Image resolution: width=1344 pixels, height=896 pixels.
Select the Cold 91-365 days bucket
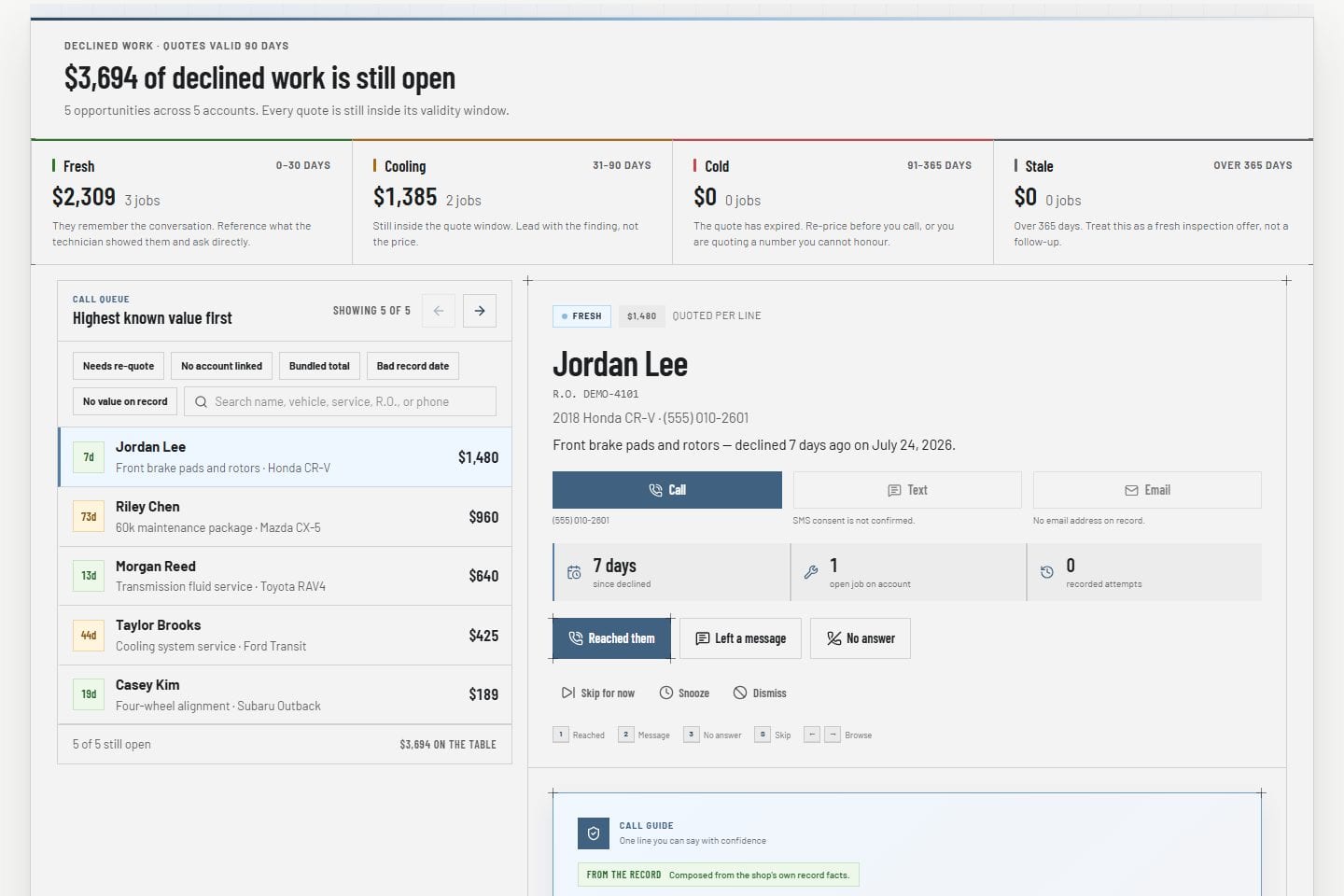click(833, 202)
